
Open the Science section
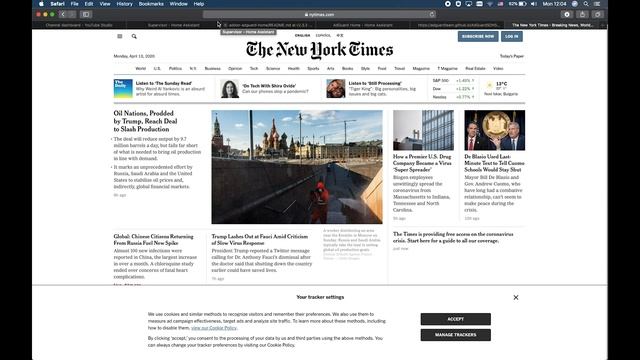[x=273, y=69]
